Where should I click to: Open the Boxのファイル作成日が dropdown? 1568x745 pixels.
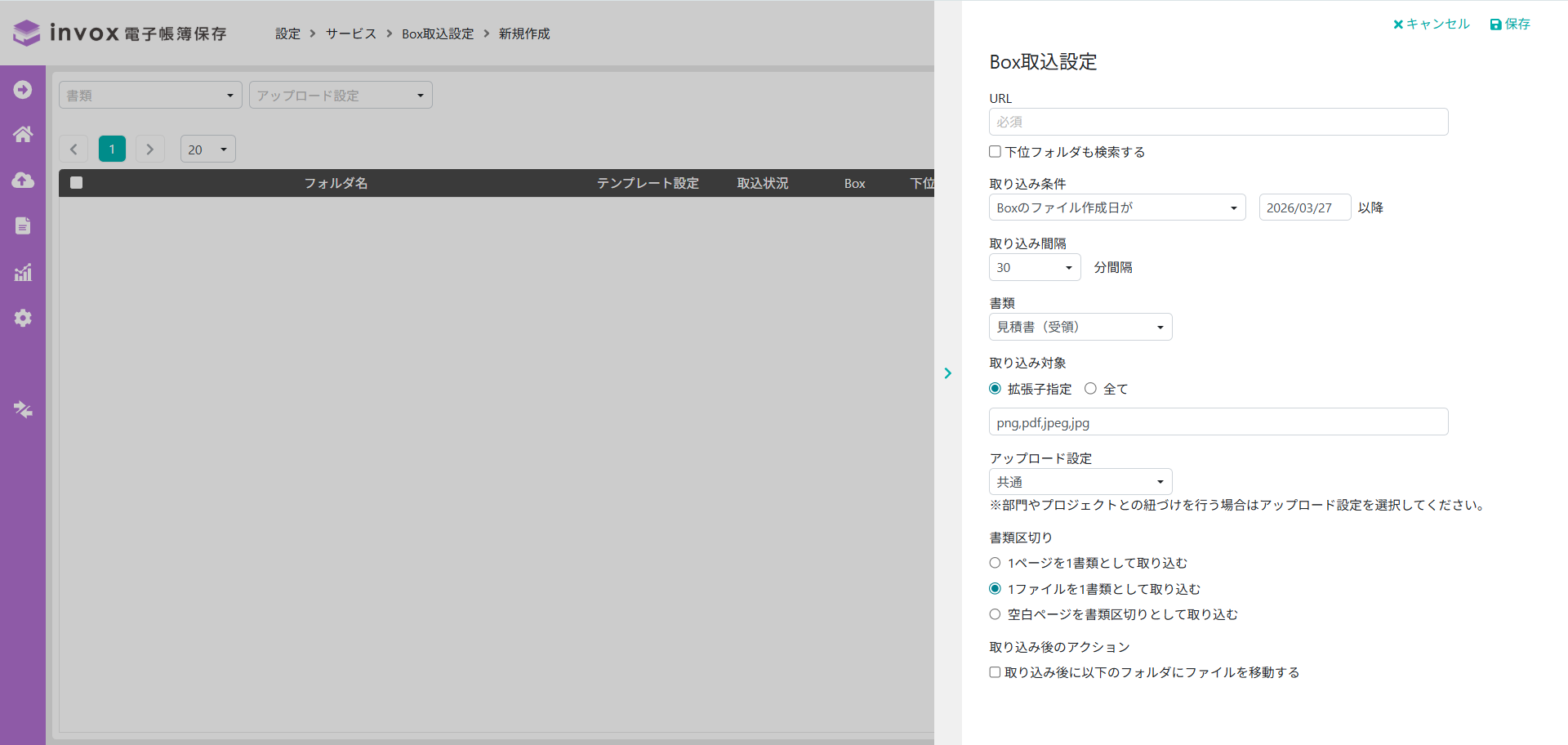pos(1116,207)
